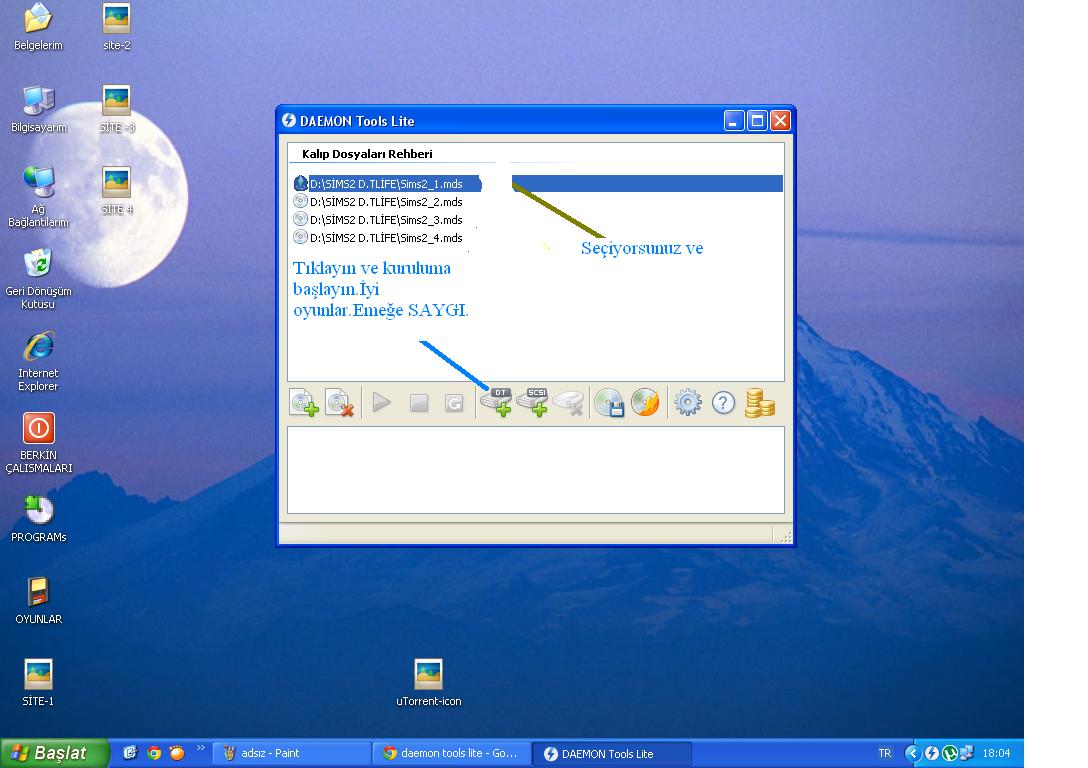
Task: Click the Chrome quick launch icon
Action: click(154, 753)
